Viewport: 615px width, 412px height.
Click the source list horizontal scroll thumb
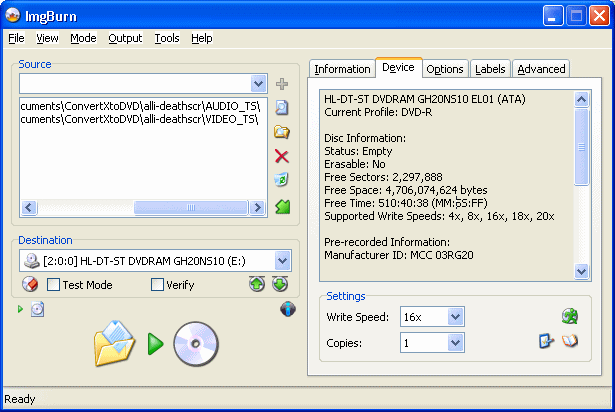tap(191, 207)
